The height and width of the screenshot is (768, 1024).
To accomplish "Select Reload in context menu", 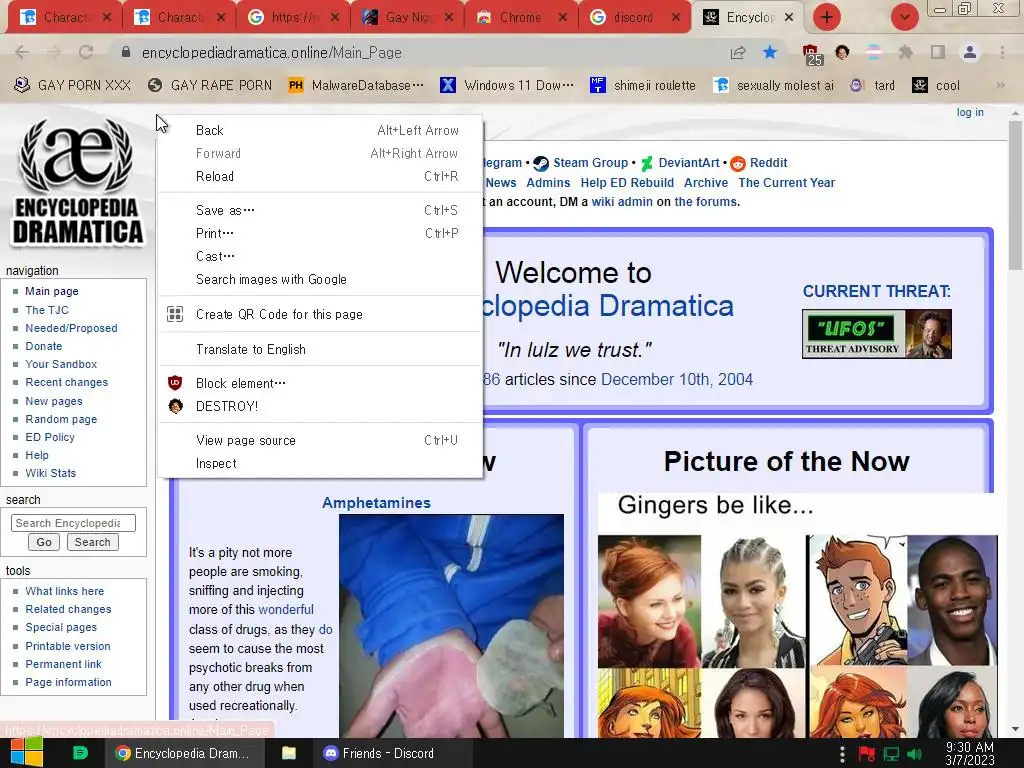I will 320,176.
